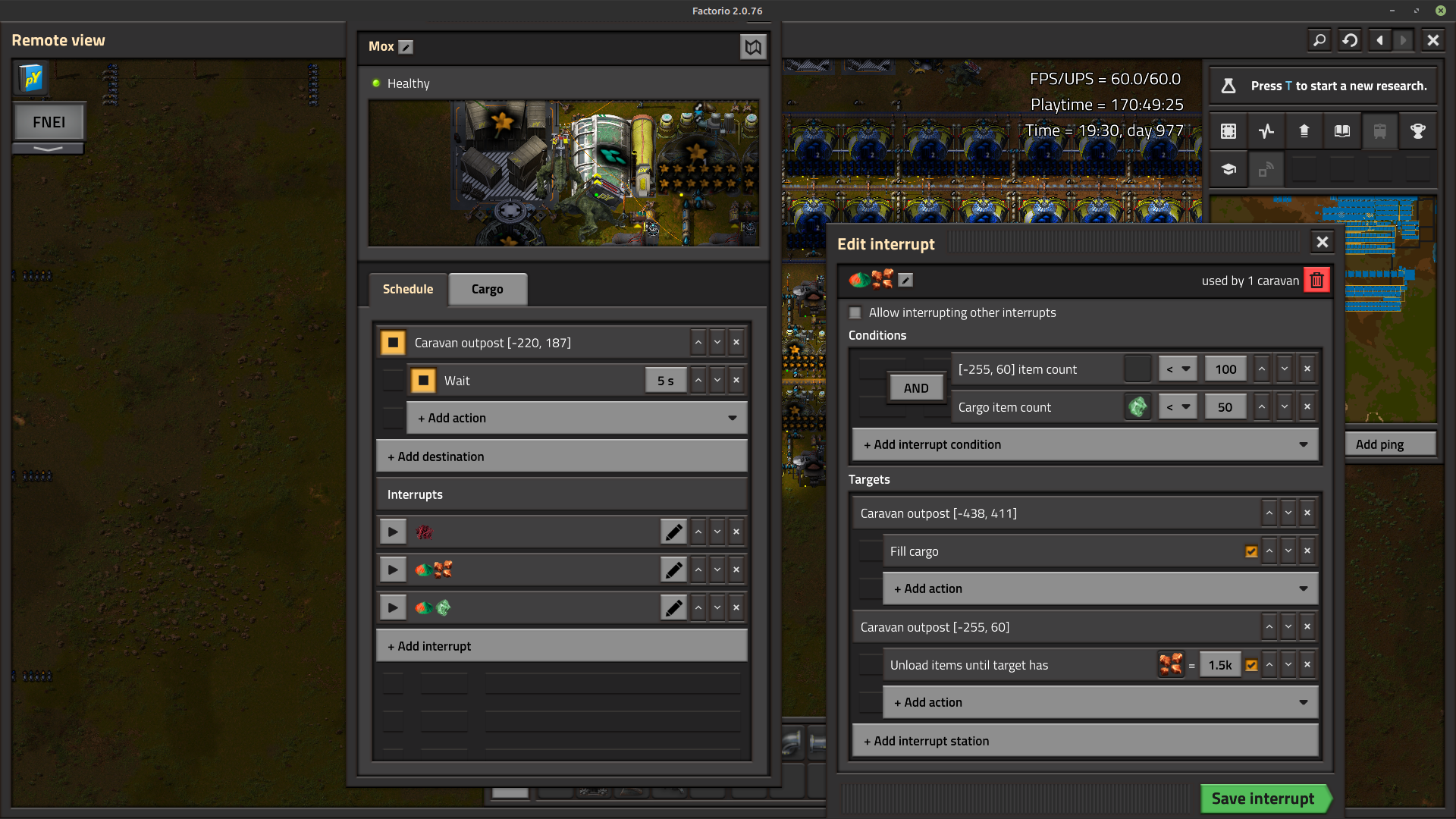Click Add destination button
The height and width of the screenshot is (819, 1456).
tap(561, 457)
